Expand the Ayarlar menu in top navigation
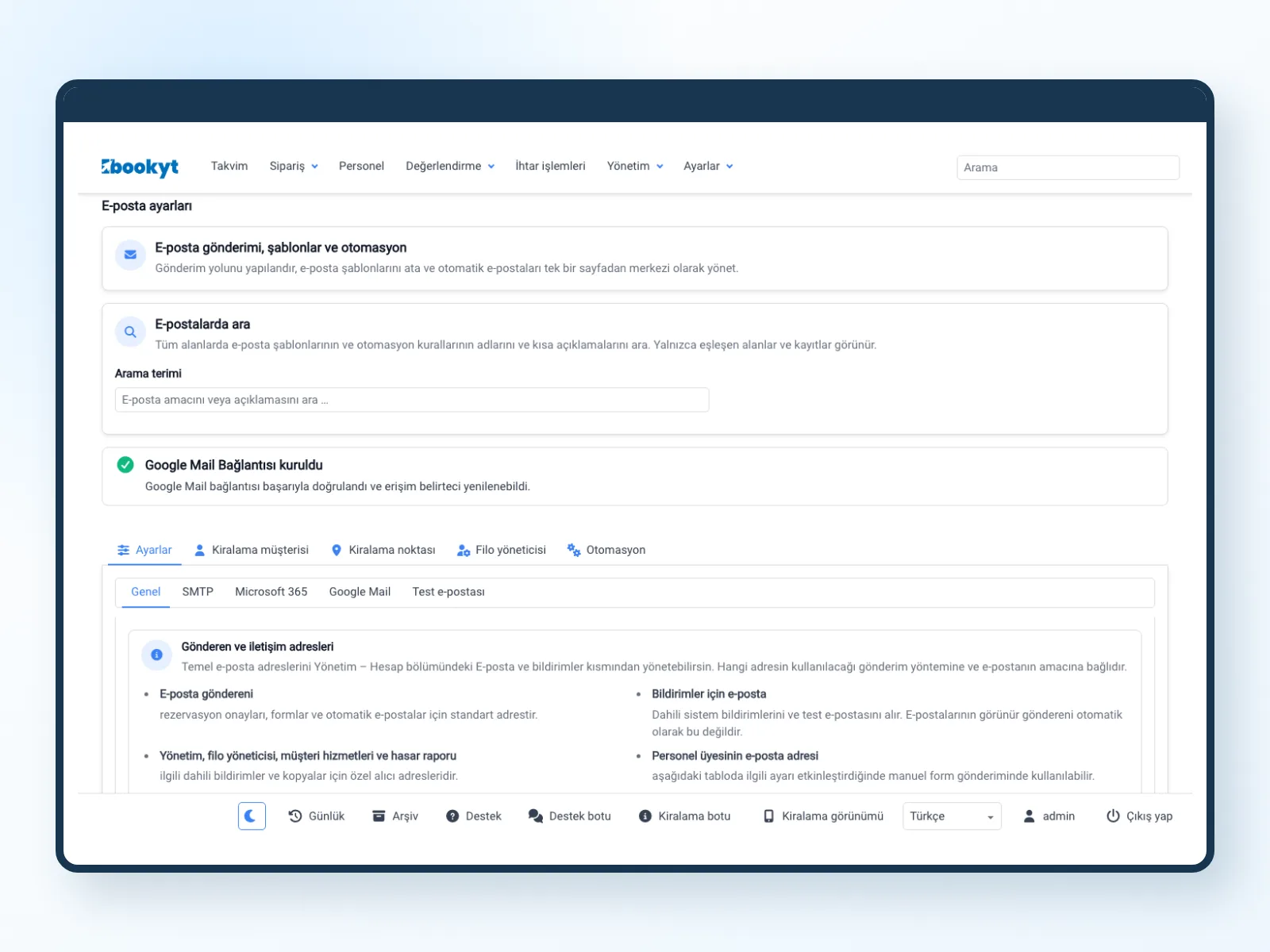The image size is (1270, 952). 708,166
